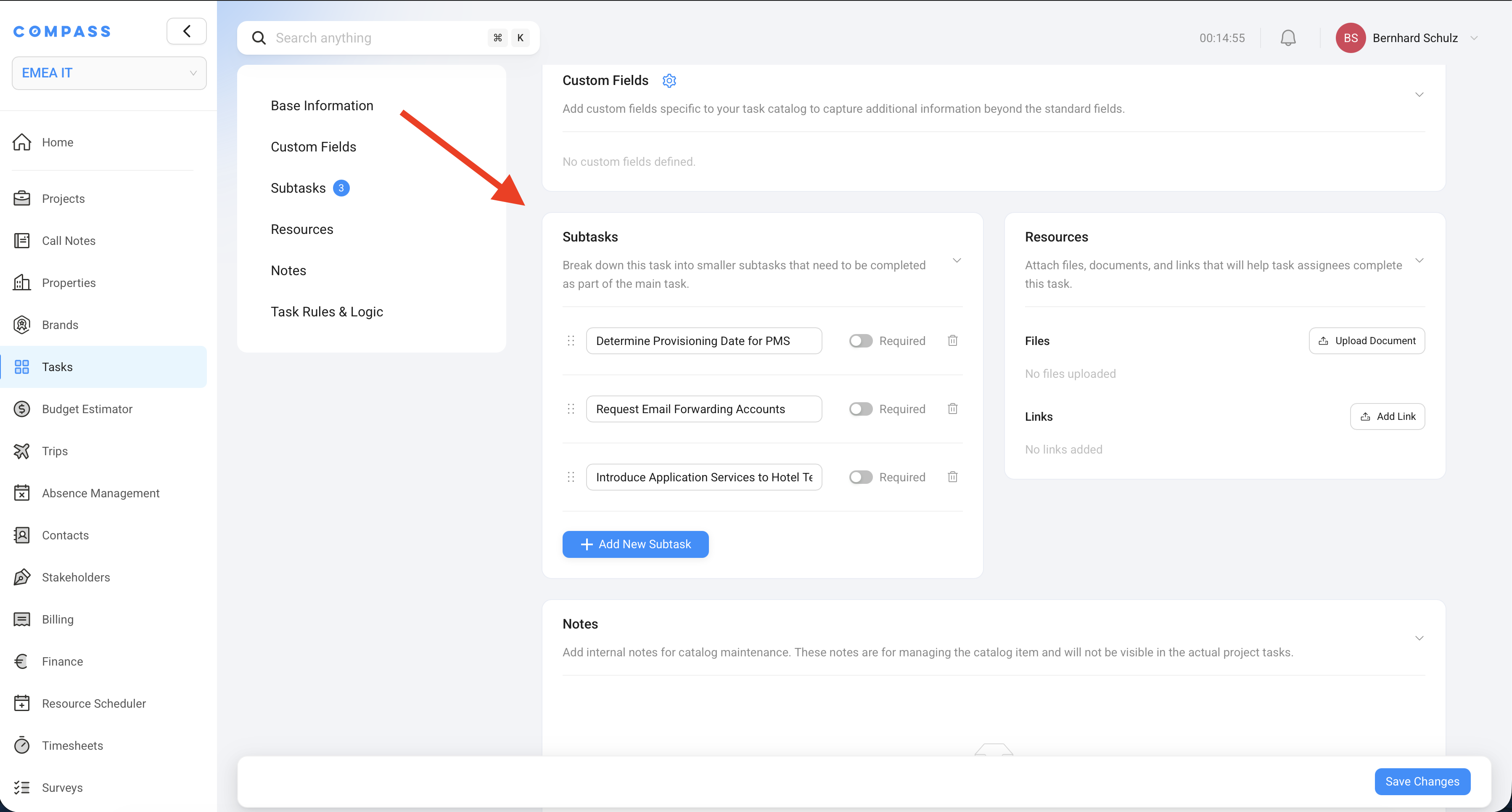Viewport: 1512px width, 812px height.
Task: Edit Introduce Application Services field
Action: pyautogui.click(x=704, y=477)
